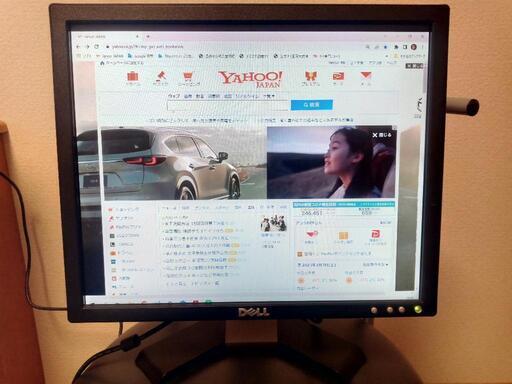Click the home icon to set the homepage
512x384 pixels.
[x=102, y=63]
